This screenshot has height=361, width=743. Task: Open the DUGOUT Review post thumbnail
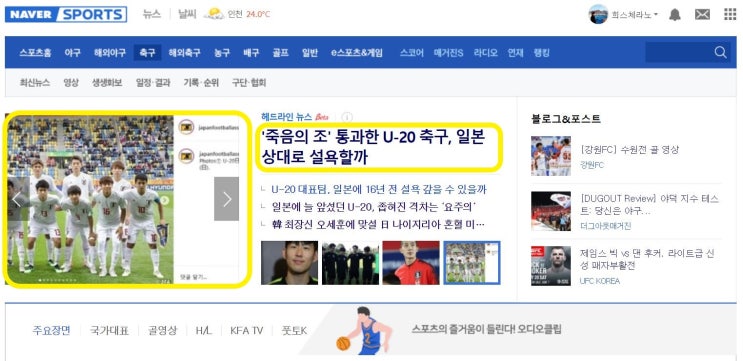coord(551,211)
